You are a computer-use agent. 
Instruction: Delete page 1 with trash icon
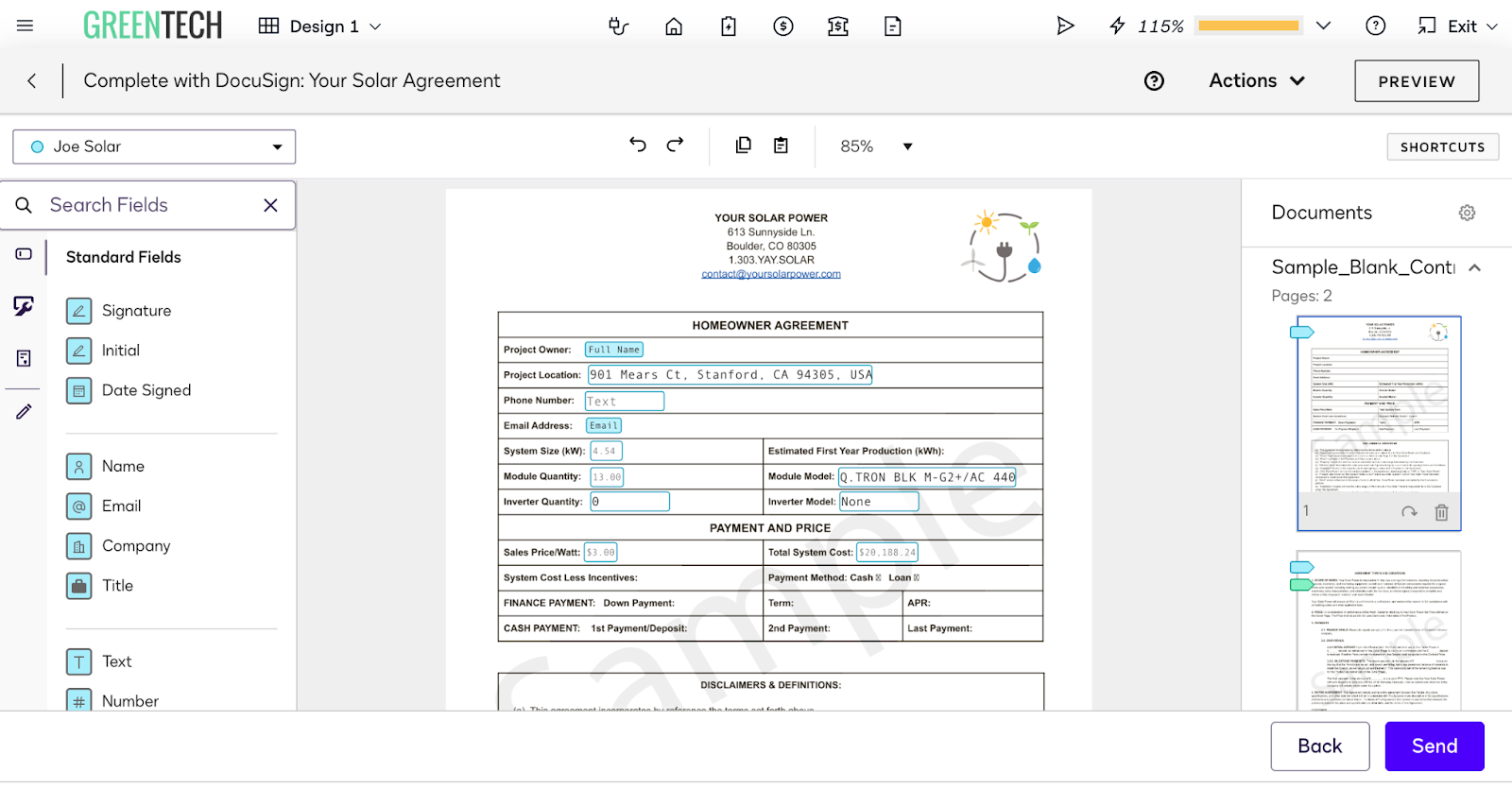click(1441, 512)
